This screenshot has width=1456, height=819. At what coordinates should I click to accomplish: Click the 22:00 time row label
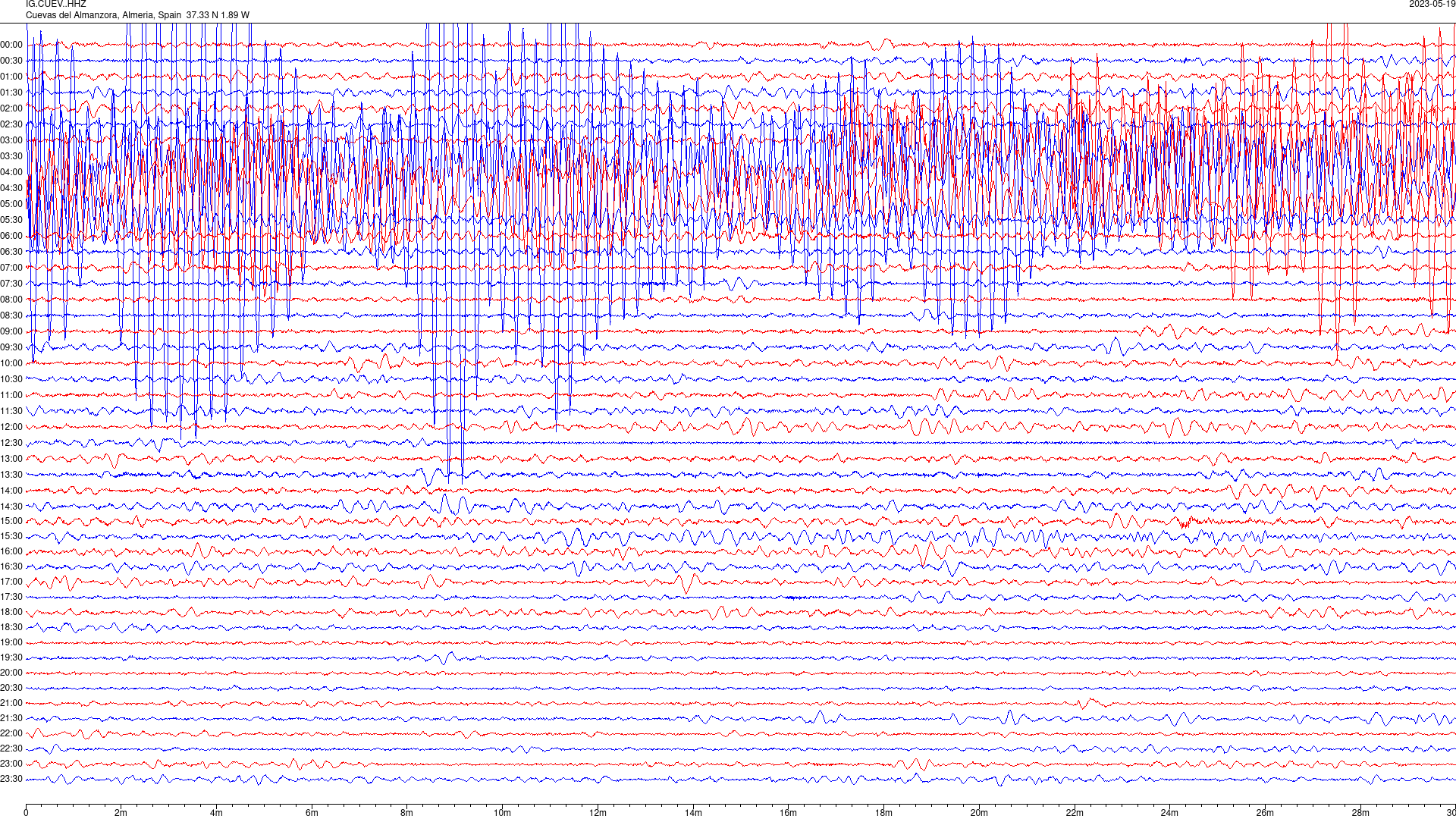click(x=11, y=734)
